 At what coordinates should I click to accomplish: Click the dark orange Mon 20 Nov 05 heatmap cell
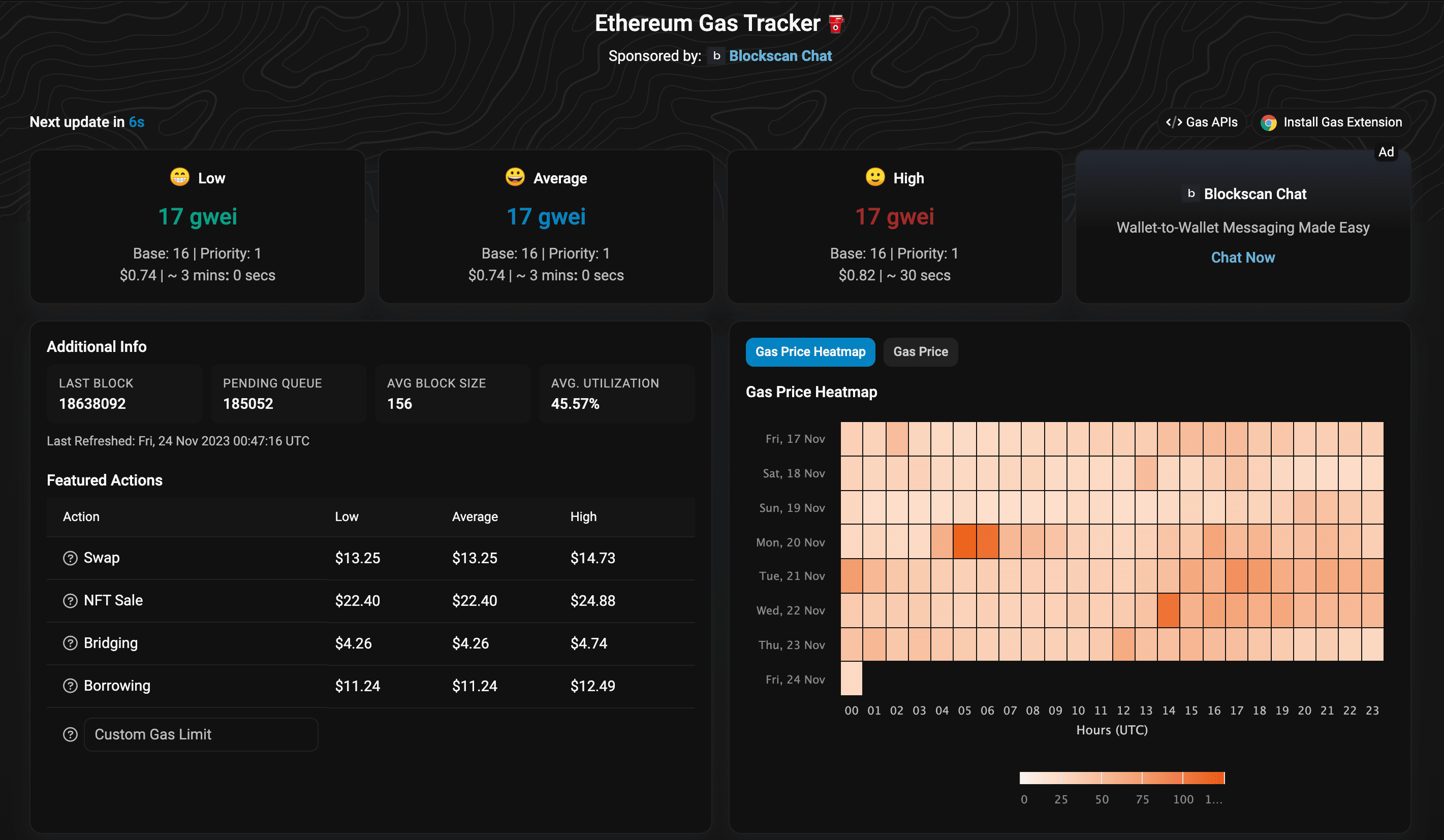965,541
